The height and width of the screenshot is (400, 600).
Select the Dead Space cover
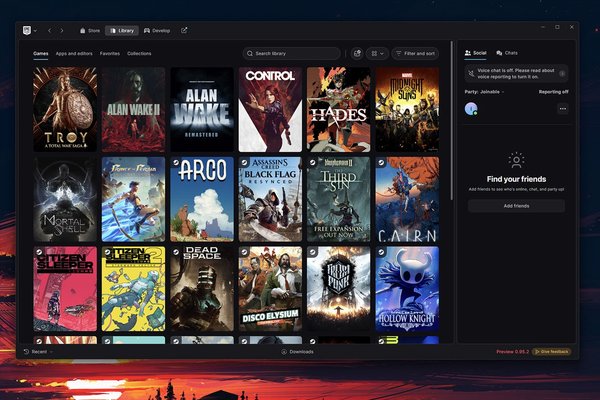click(x=202, y=289)
